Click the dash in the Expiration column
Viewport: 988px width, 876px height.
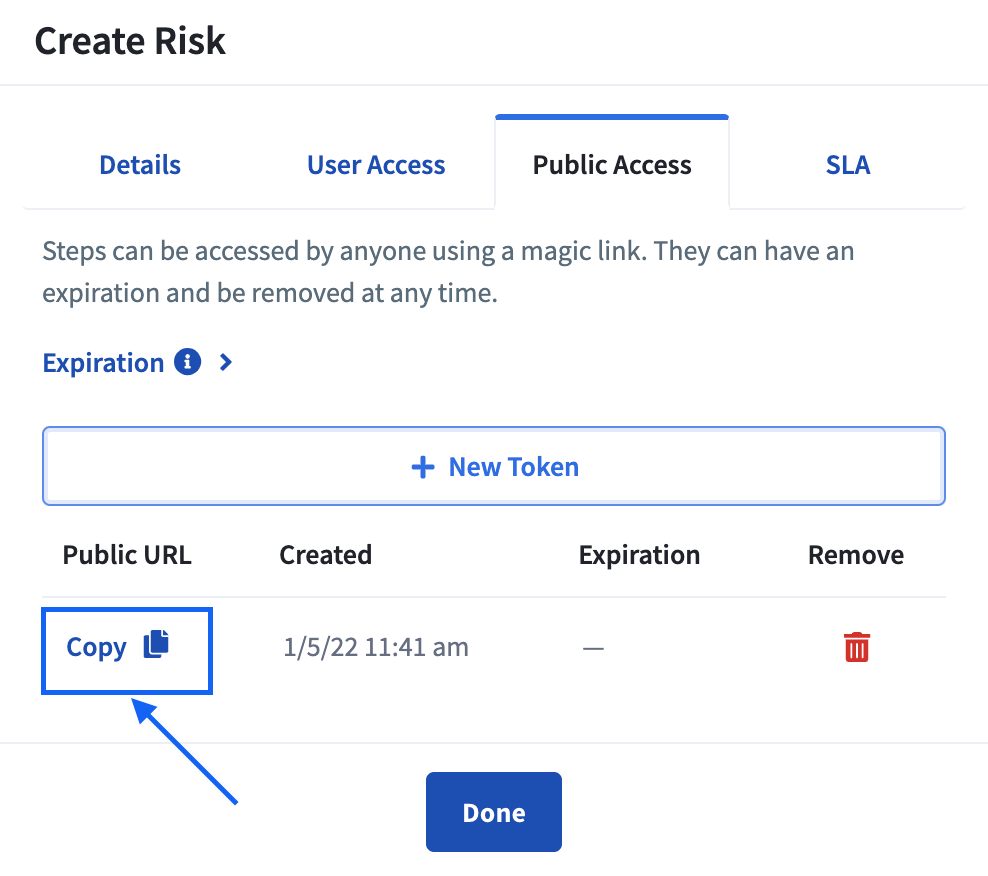point(593,648)
